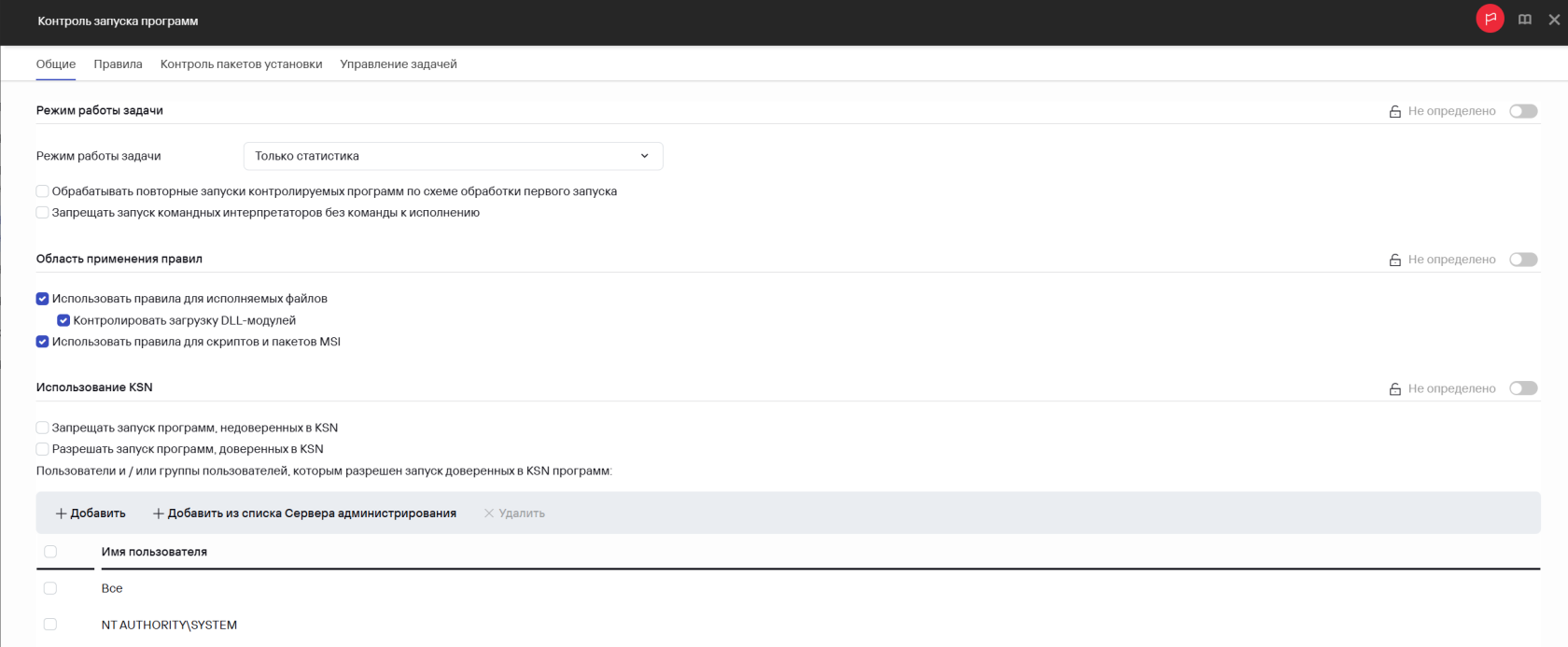1568x647 pixels.
Task: Open the Управление задачей tab
Action: click(399, 64)
